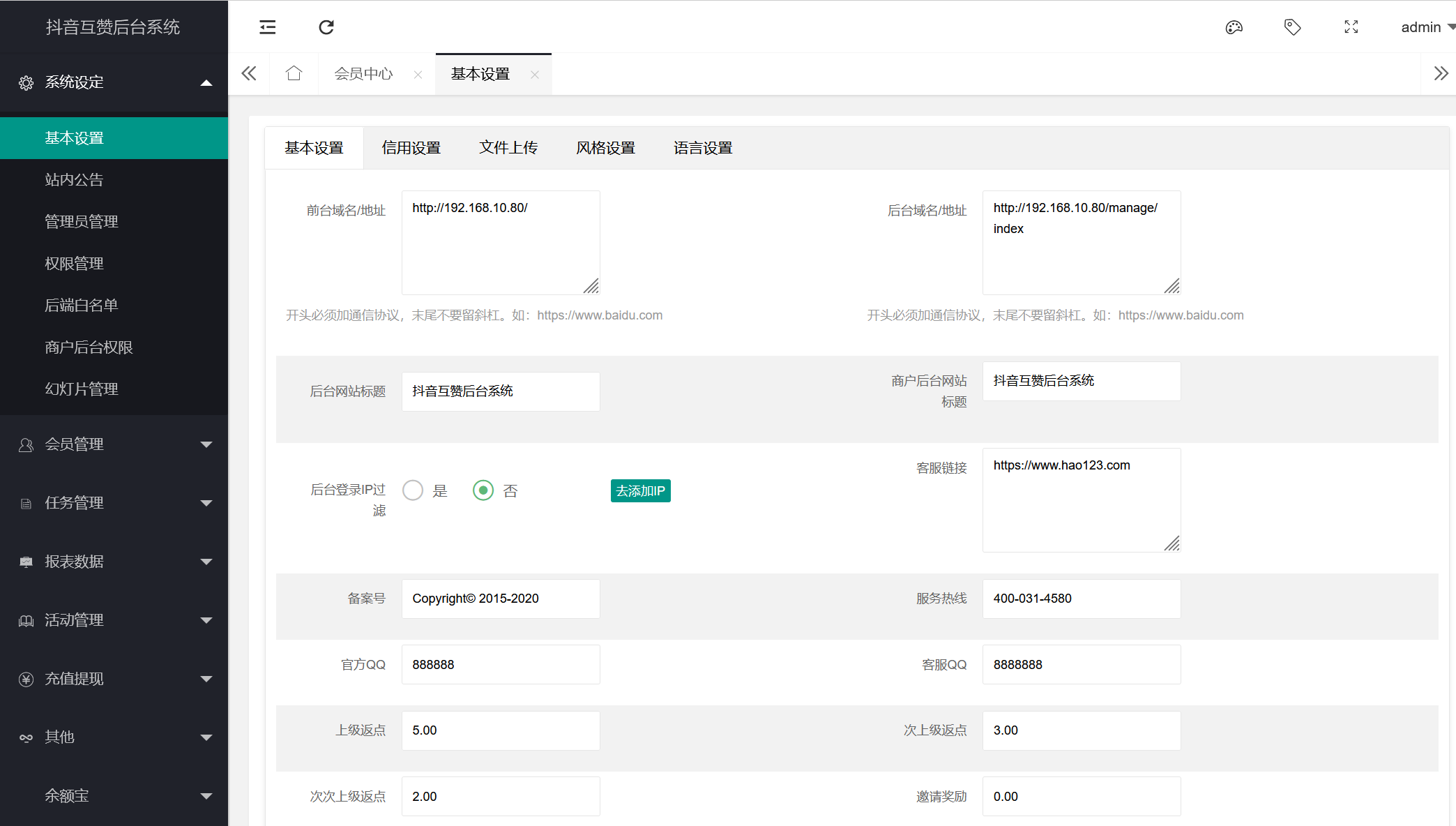Expand the 会员管理 menu arrow
This screenshot has height=826, width=1456.
point(206,445)
